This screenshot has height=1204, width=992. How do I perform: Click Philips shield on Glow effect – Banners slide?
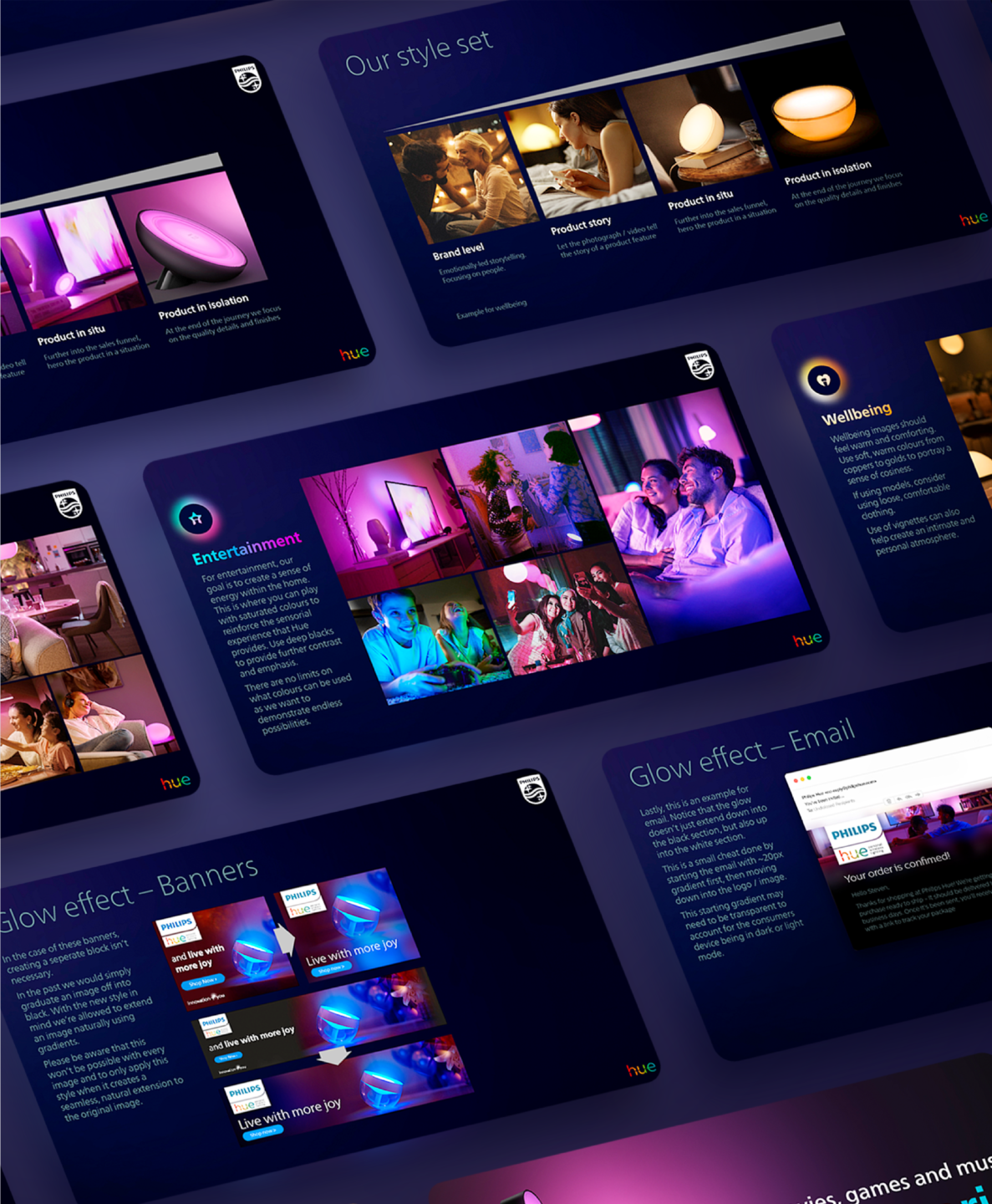[x=532, y=788]
